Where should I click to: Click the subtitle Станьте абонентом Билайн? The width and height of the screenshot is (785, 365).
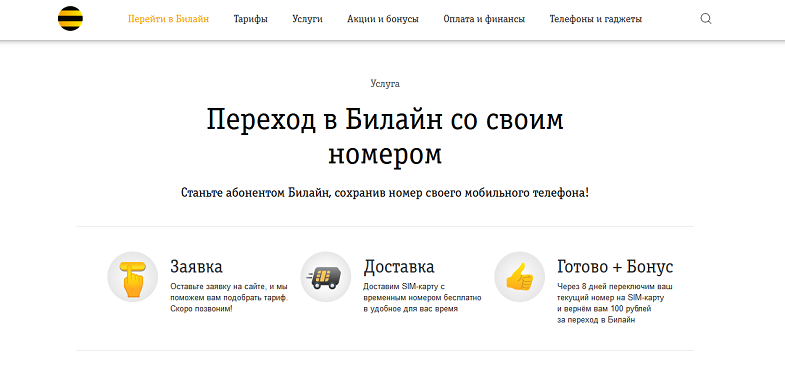coord(385,193)
